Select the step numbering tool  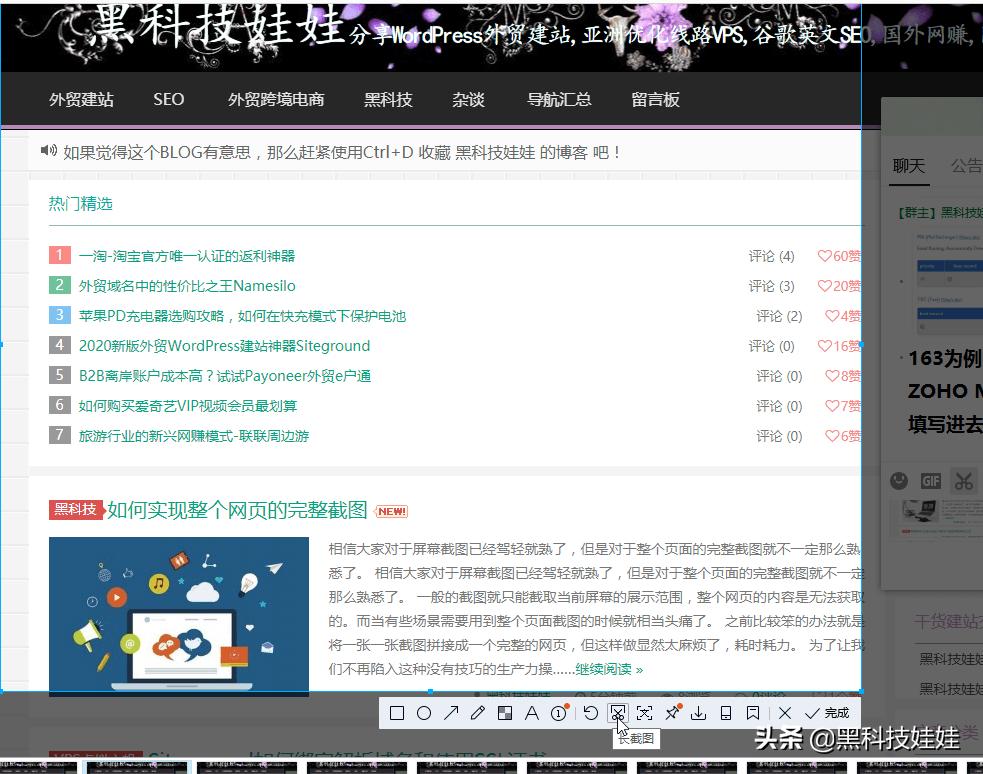coord(557,713)
